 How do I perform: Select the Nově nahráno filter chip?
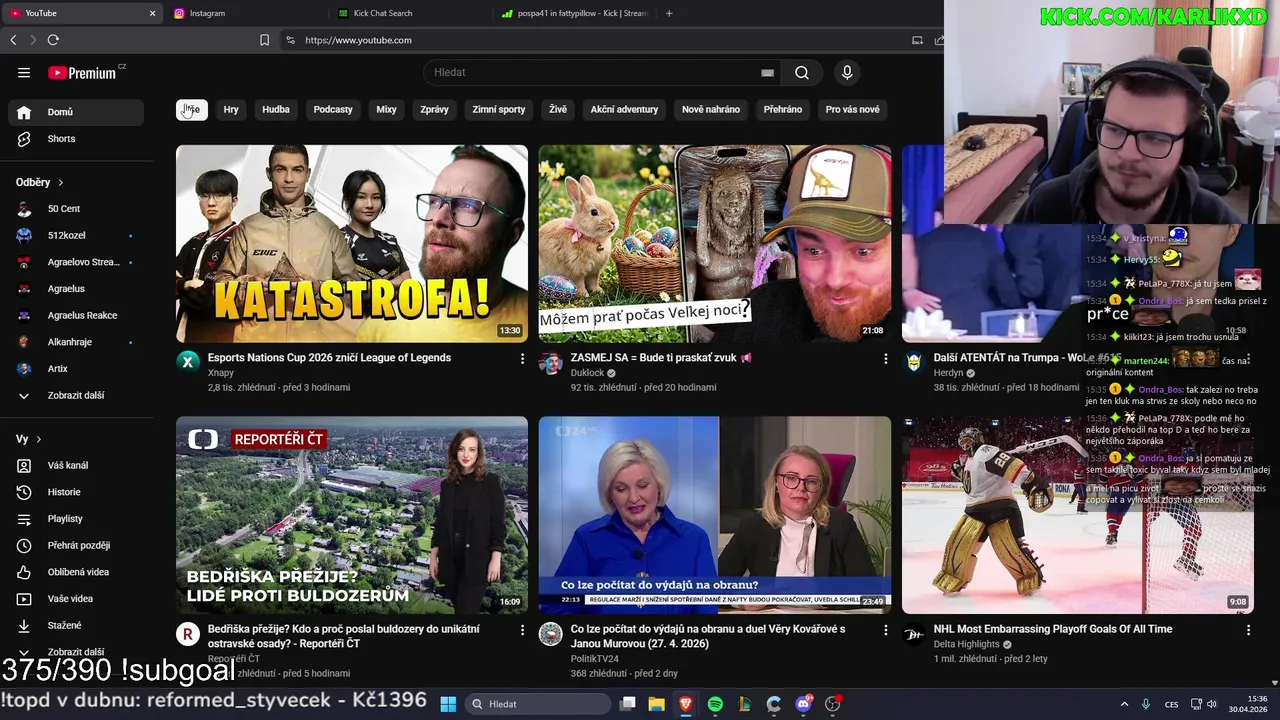point(711,110)
